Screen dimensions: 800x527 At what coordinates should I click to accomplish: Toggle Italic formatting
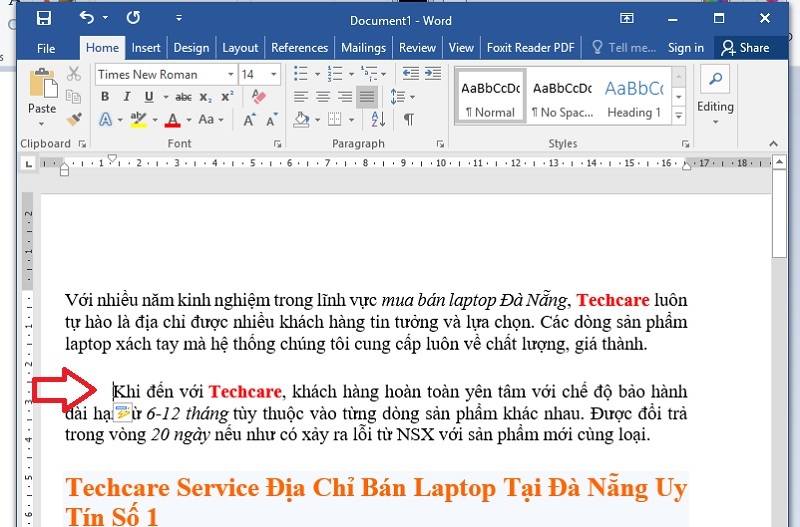(x=127, y=96)
